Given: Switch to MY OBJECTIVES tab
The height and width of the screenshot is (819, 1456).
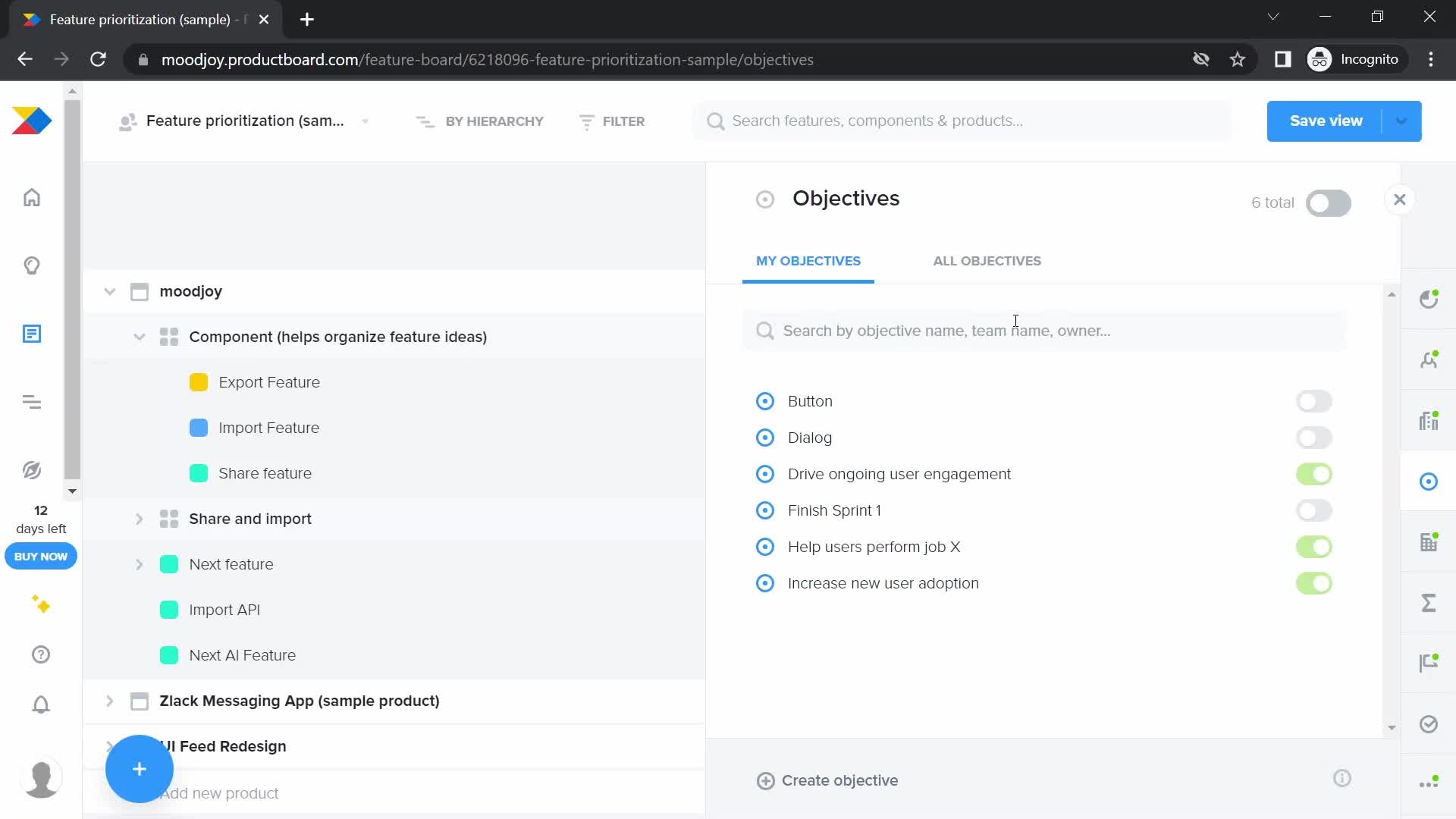Looking at the screenshot, I should coord(808,261).
